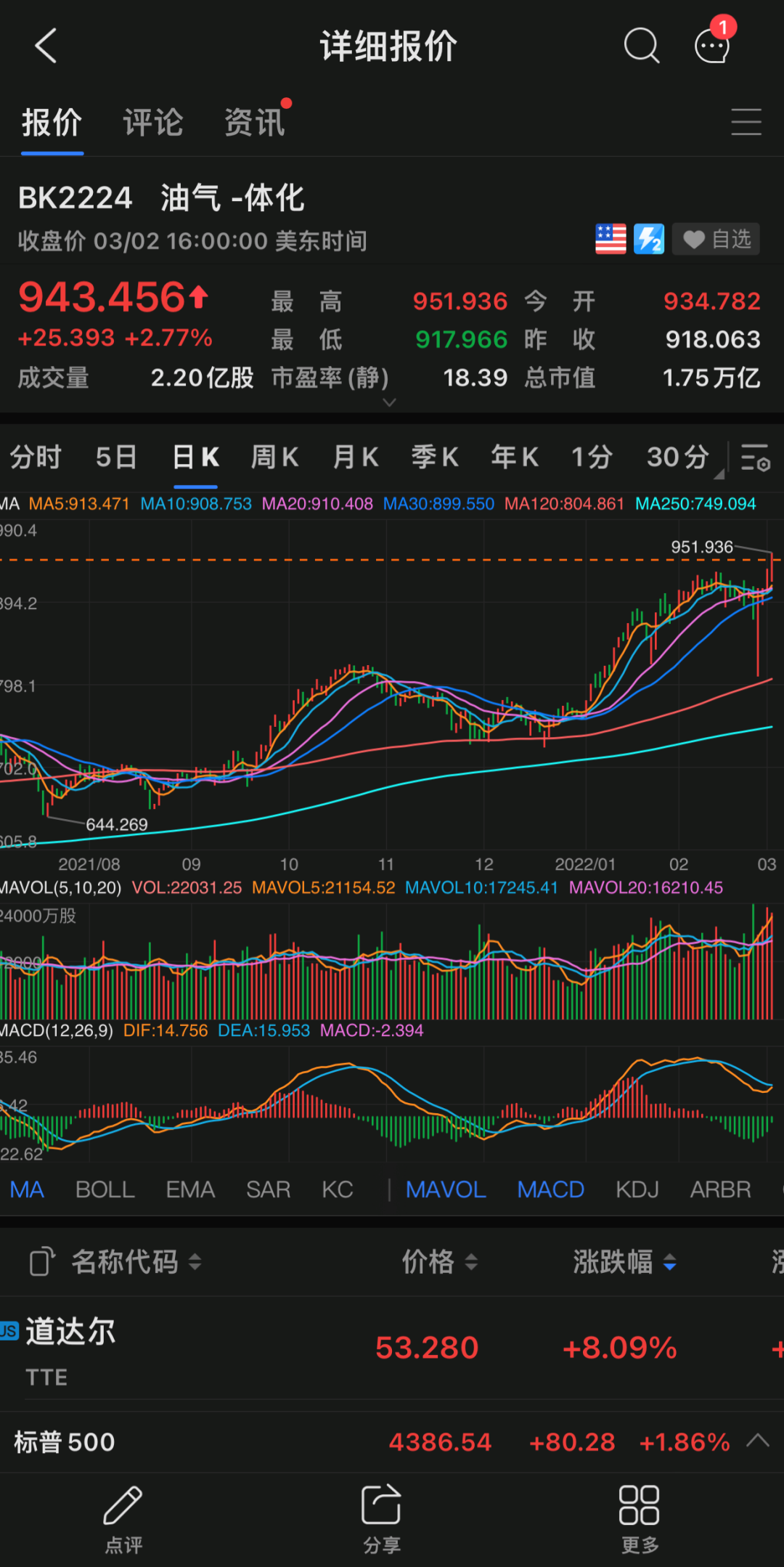Switch to the 资讯 tab

[x=255, y=123]
